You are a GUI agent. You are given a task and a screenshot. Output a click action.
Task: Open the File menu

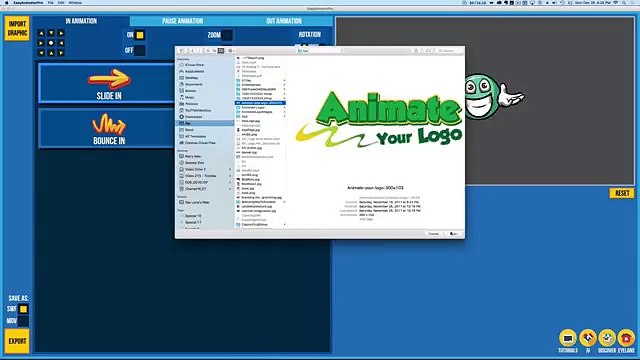pyautogui.click(x=51, y=2)
